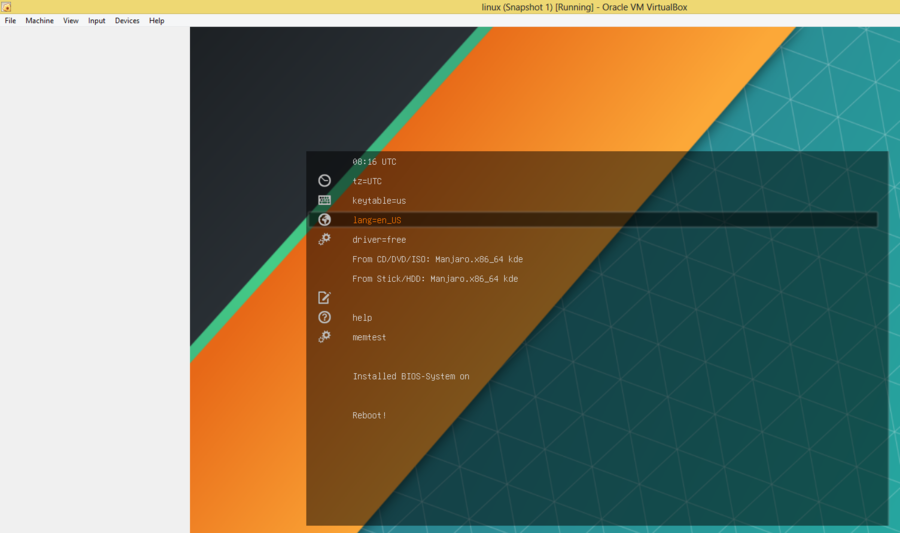Click the question mark help icon
This screenshot has width=900, height=533.
pos(324,317)
